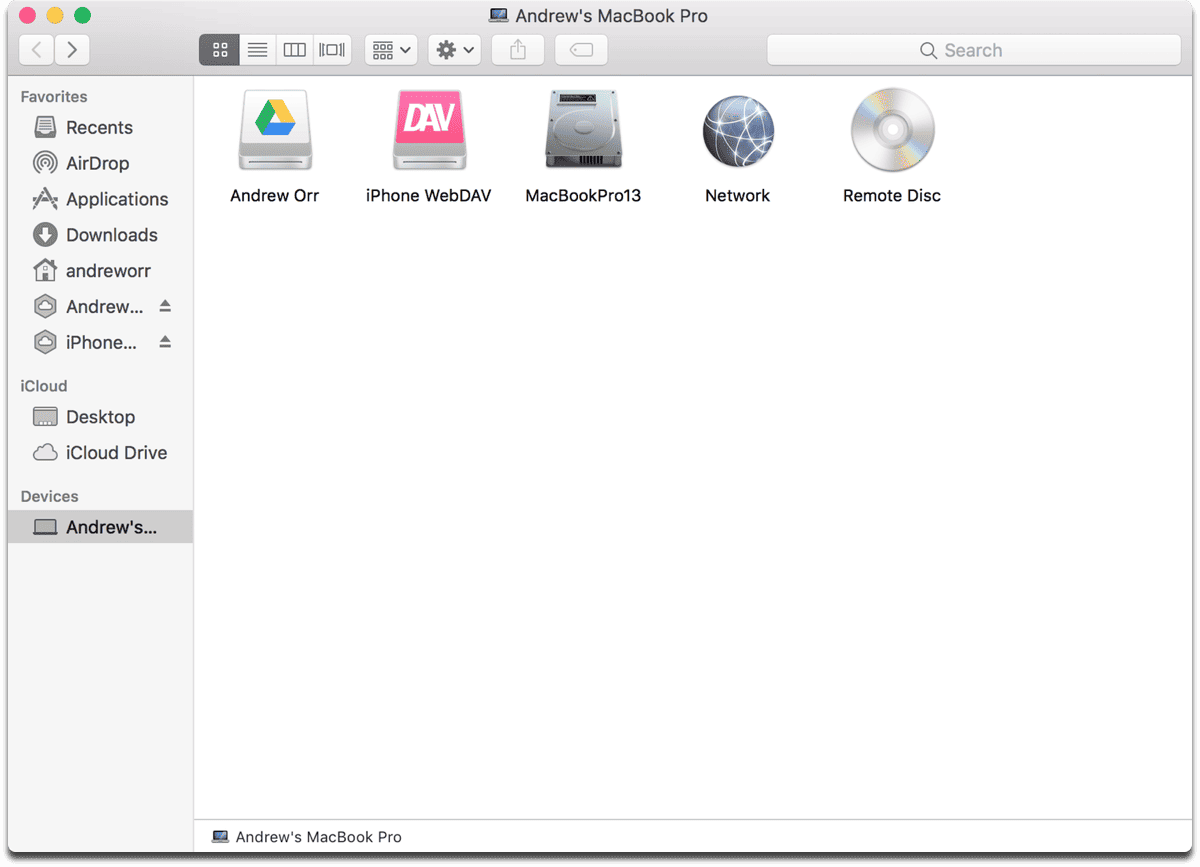Select the Andrew... volume in the sidebar

(100, 307)
